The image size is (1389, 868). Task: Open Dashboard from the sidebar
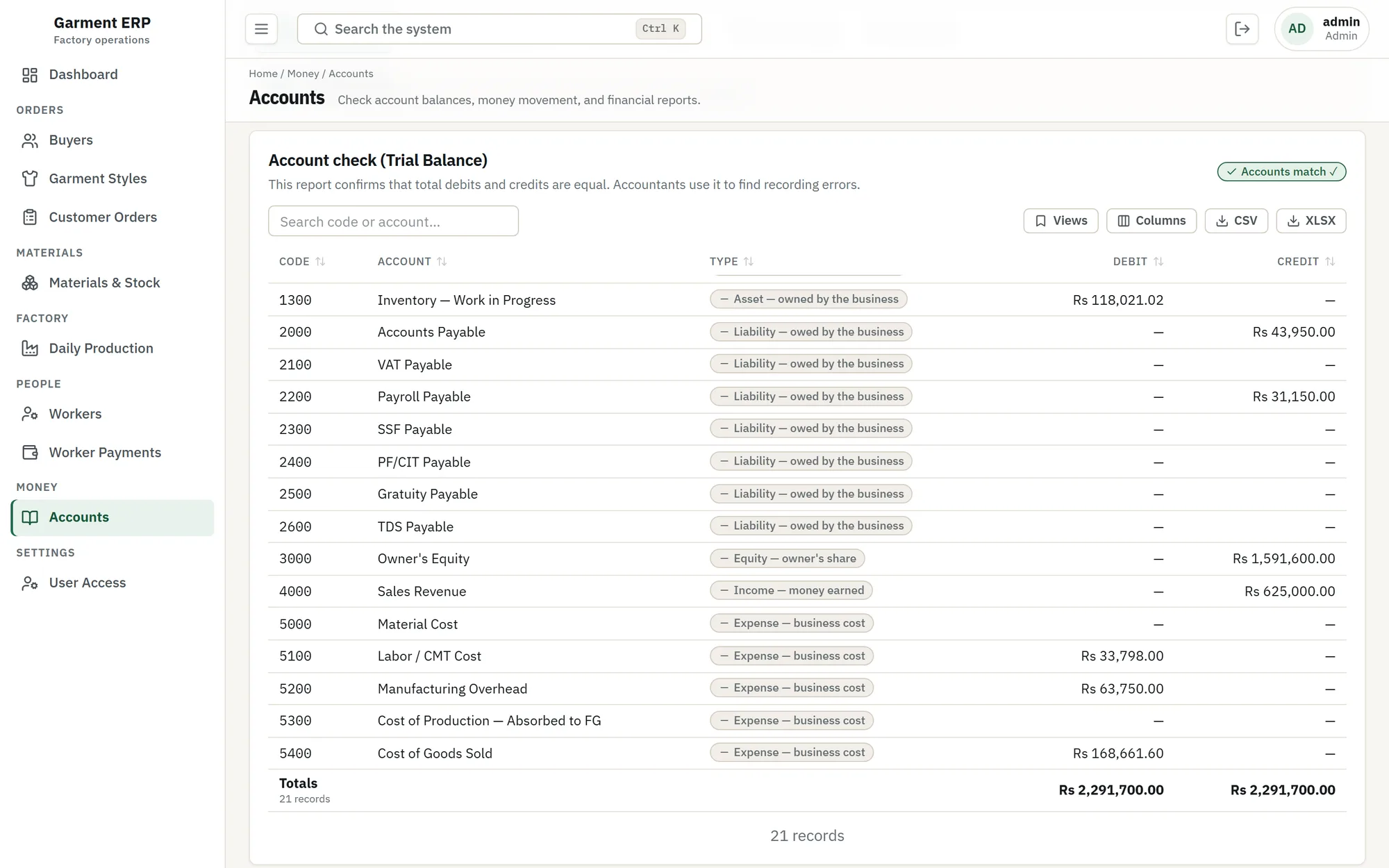113,75
